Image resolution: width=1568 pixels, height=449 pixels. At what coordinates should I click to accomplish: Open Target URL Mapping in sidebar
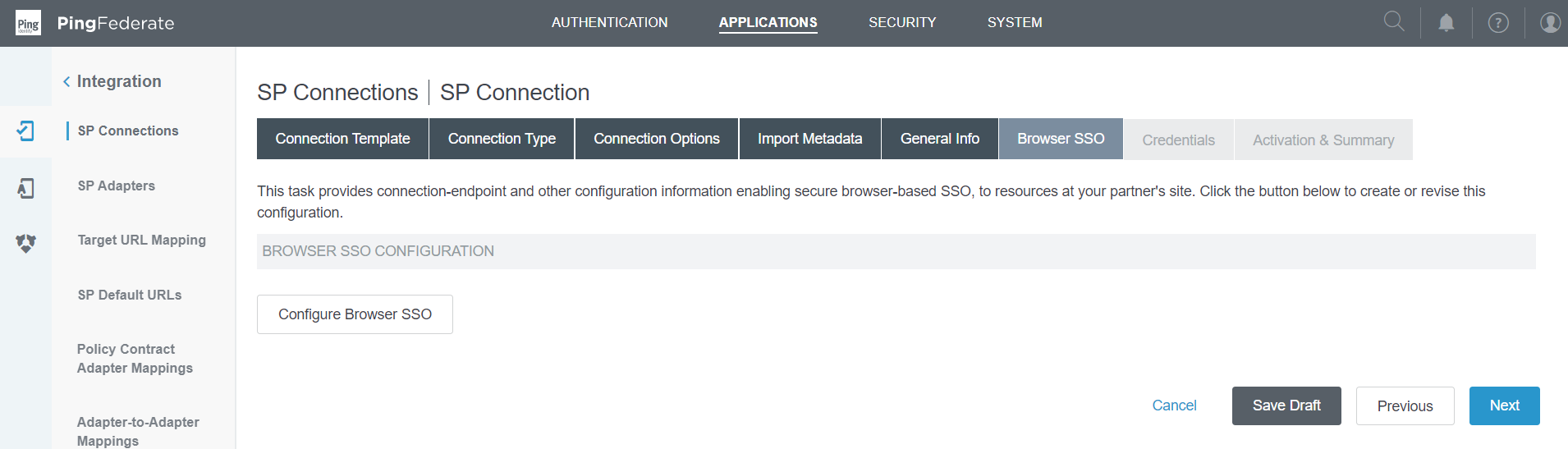(141, 240)
